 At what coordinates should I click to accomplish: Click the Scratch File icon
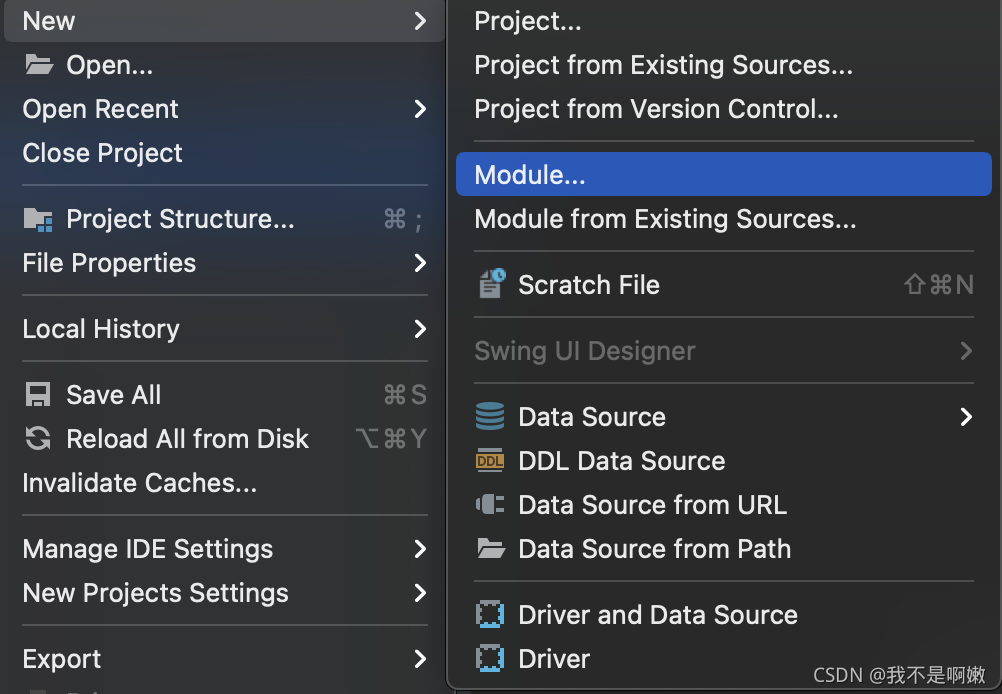pos(490,285)
